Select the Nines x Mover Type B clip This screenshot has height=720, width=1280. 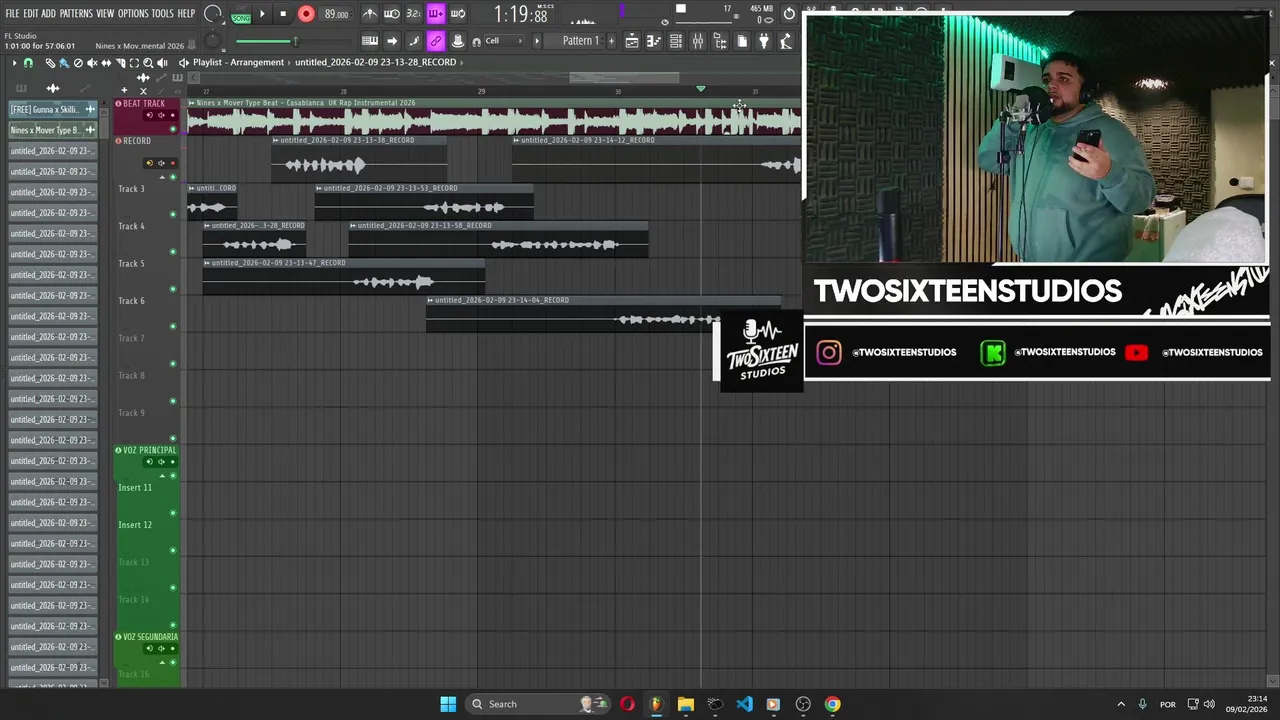coord(53,130)
